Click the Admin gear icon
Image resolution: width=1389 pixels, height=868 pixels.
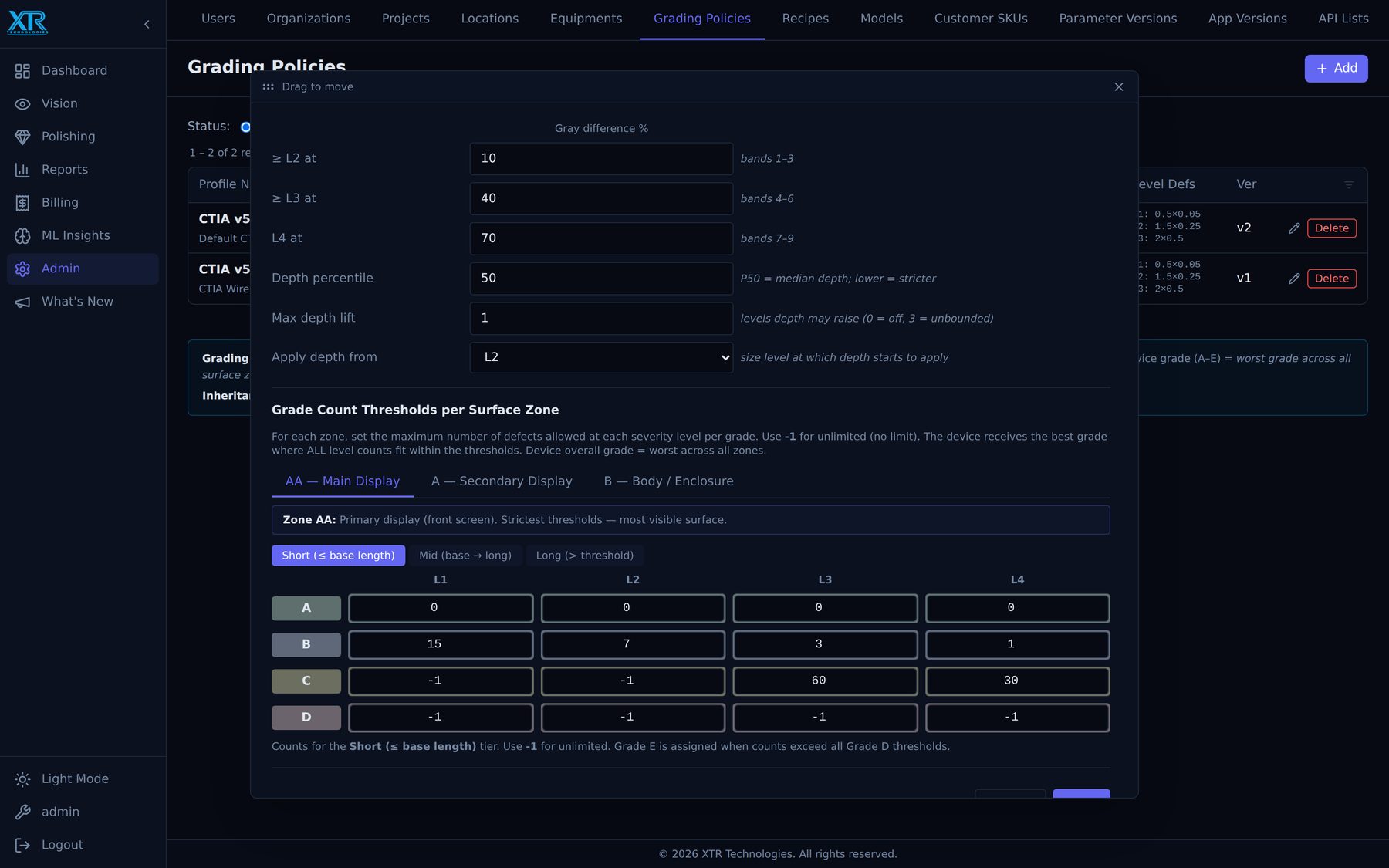(22, 269)
